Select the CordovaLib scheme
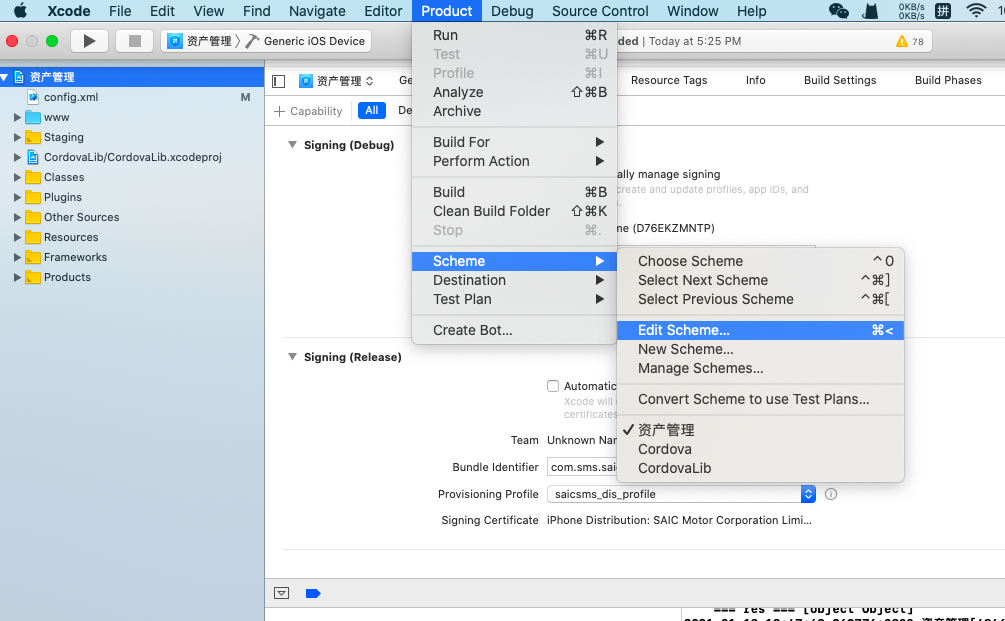Screen dimensions: 1005x621 pyautogui.click(x=760, y=468)
